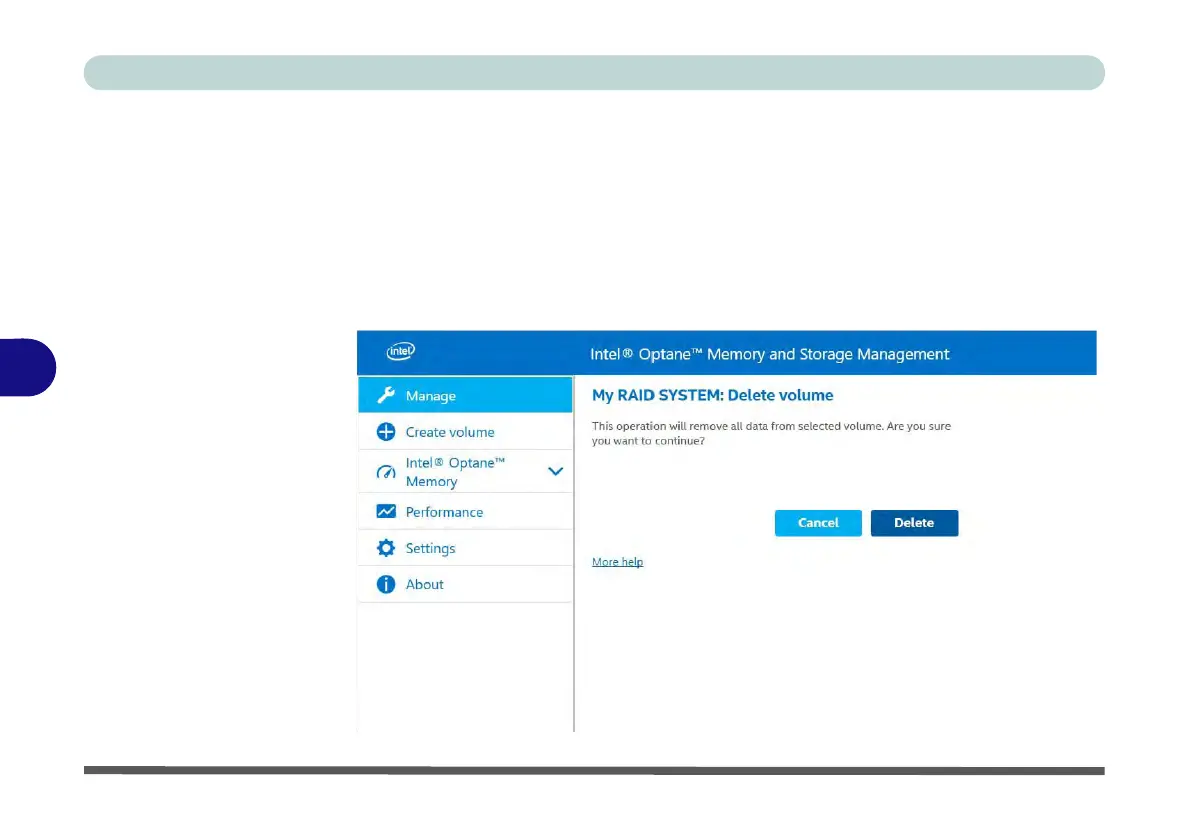
Task: Click the About info icon
Action: 386,584
